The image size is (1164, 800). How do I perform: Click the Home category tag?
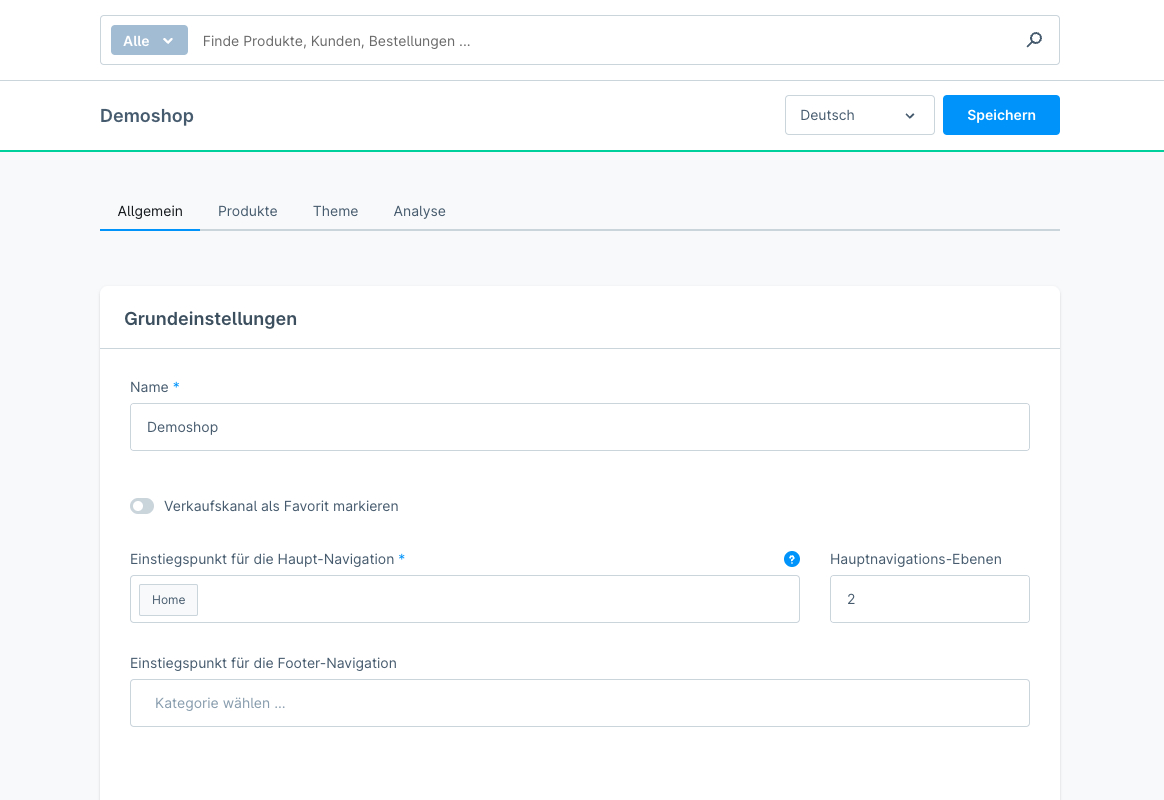coord(168,600)
